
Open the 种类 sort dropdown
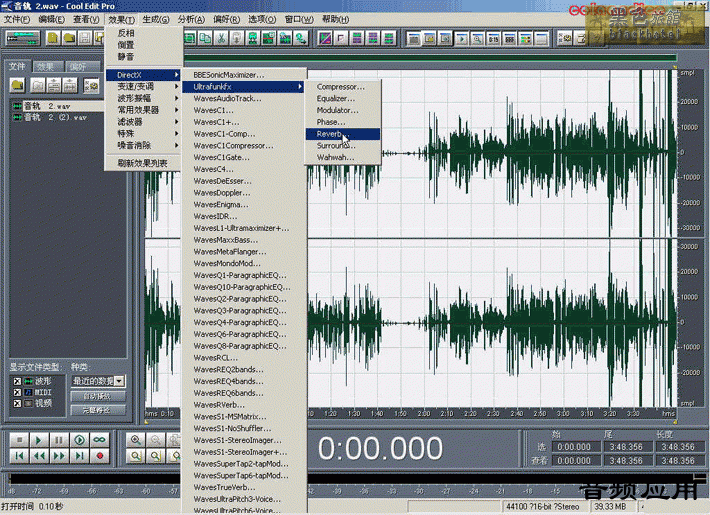(120, 381)
